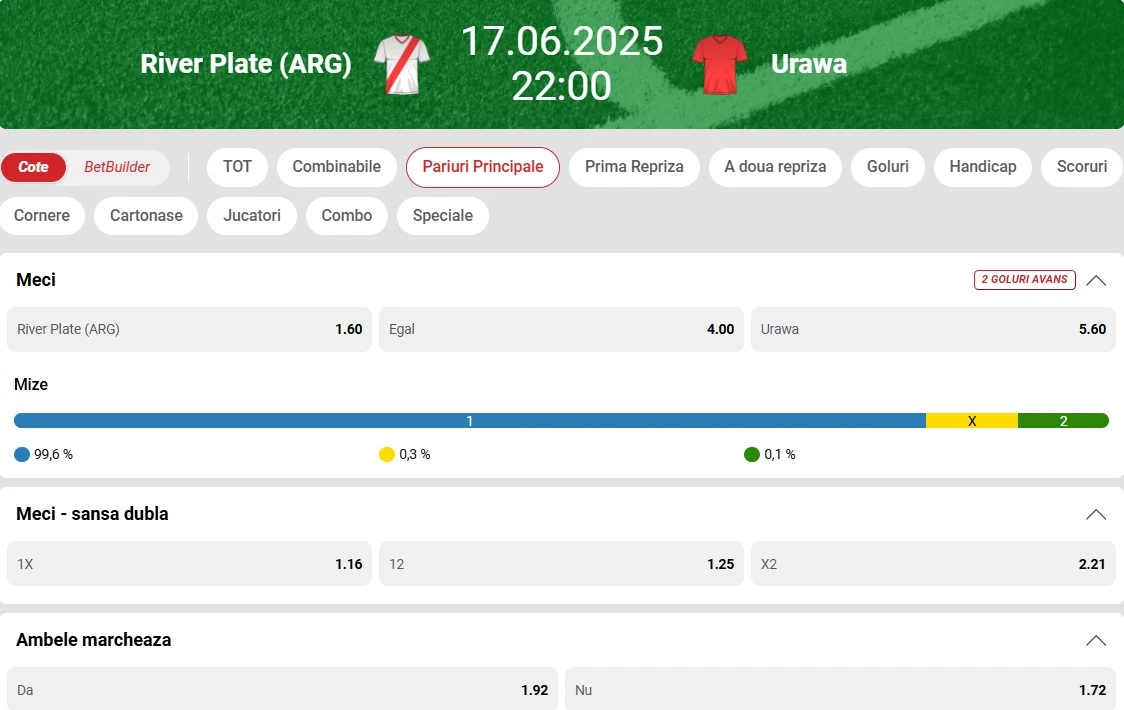
Task: Click the yellow X segment of Mize bar
Action: pos(972,421)
